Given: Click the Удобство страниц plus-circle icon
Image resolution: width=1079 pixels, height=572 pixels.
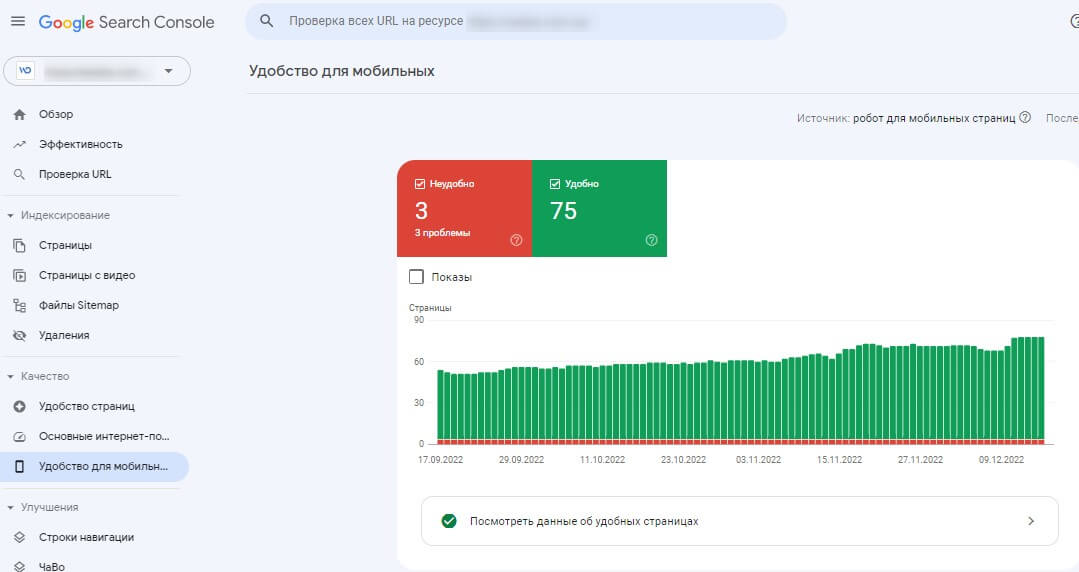Looking at the screenshot, I should coord(19,407).
